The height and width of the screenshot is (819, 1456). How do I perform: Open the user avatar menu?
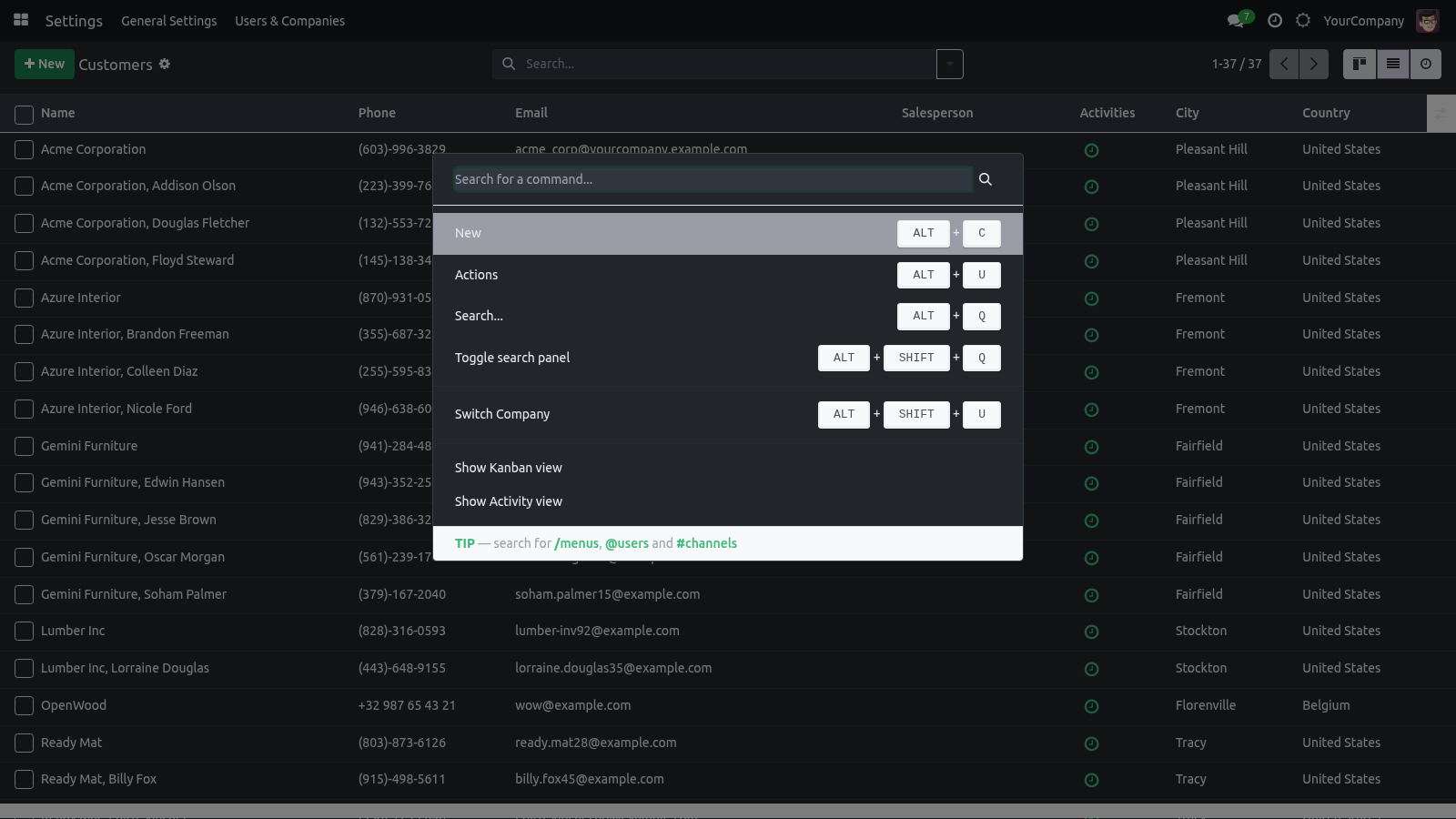tap(1427, 20)
